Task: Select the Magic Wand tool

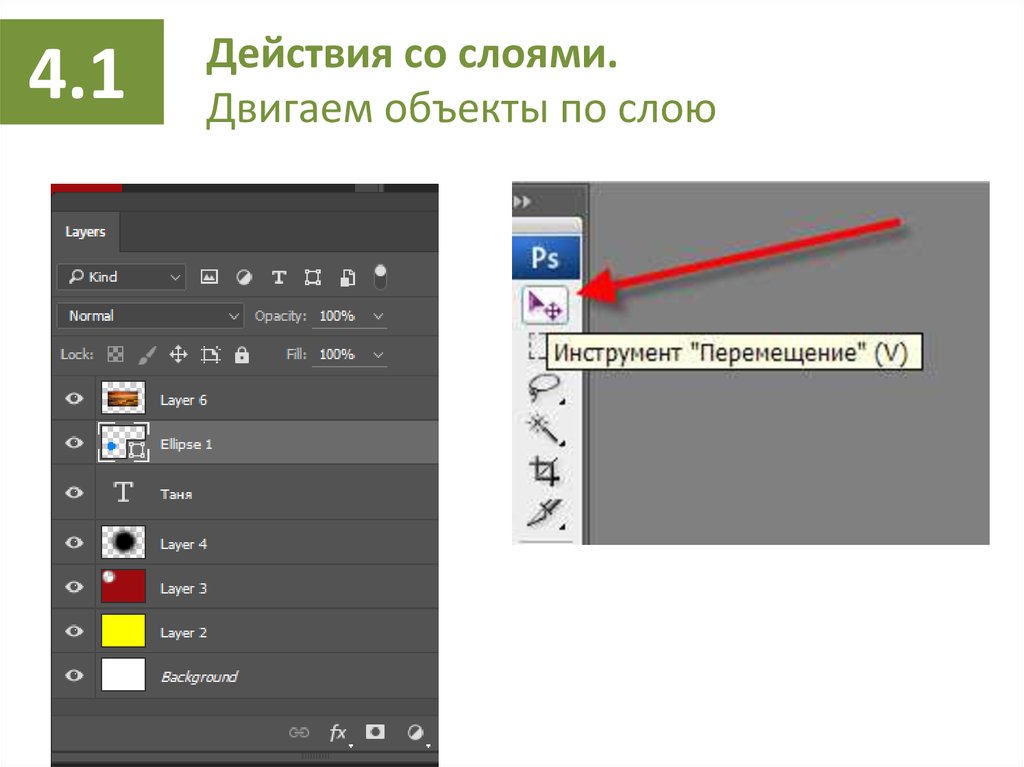Action: tap(543, 429)
